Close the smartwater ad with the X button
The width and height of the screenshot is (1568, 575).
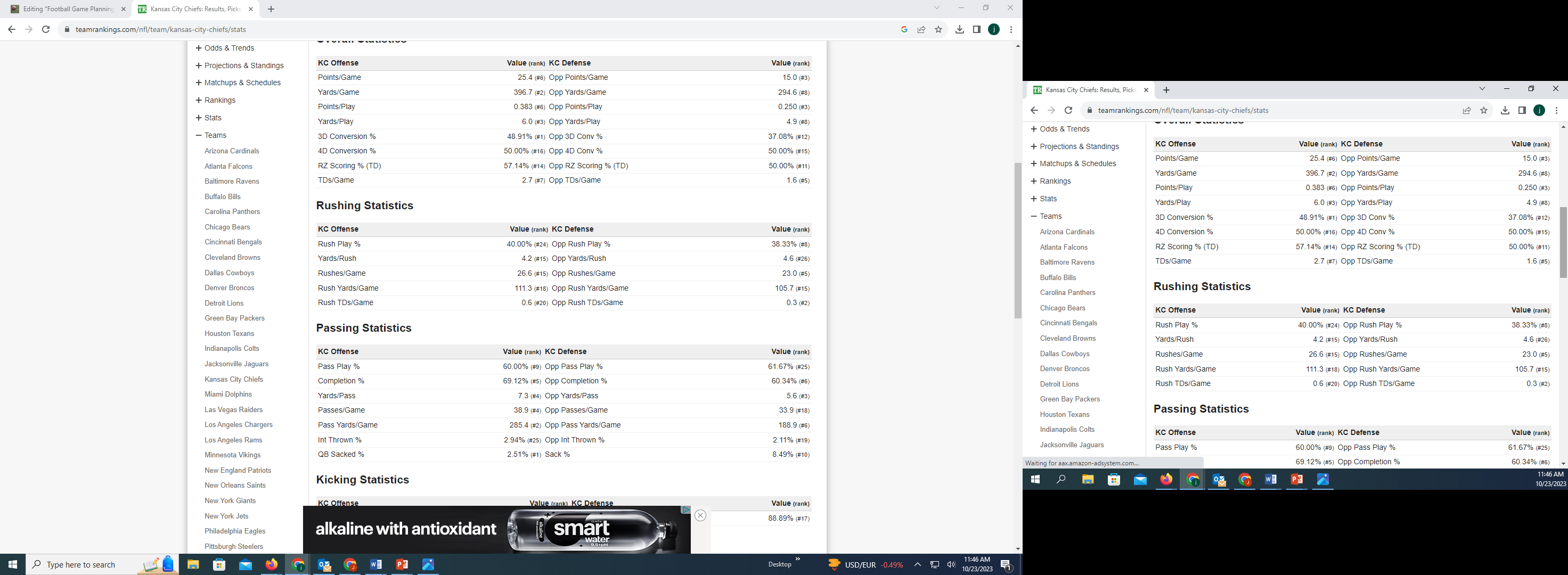click(x=700, y=515)
